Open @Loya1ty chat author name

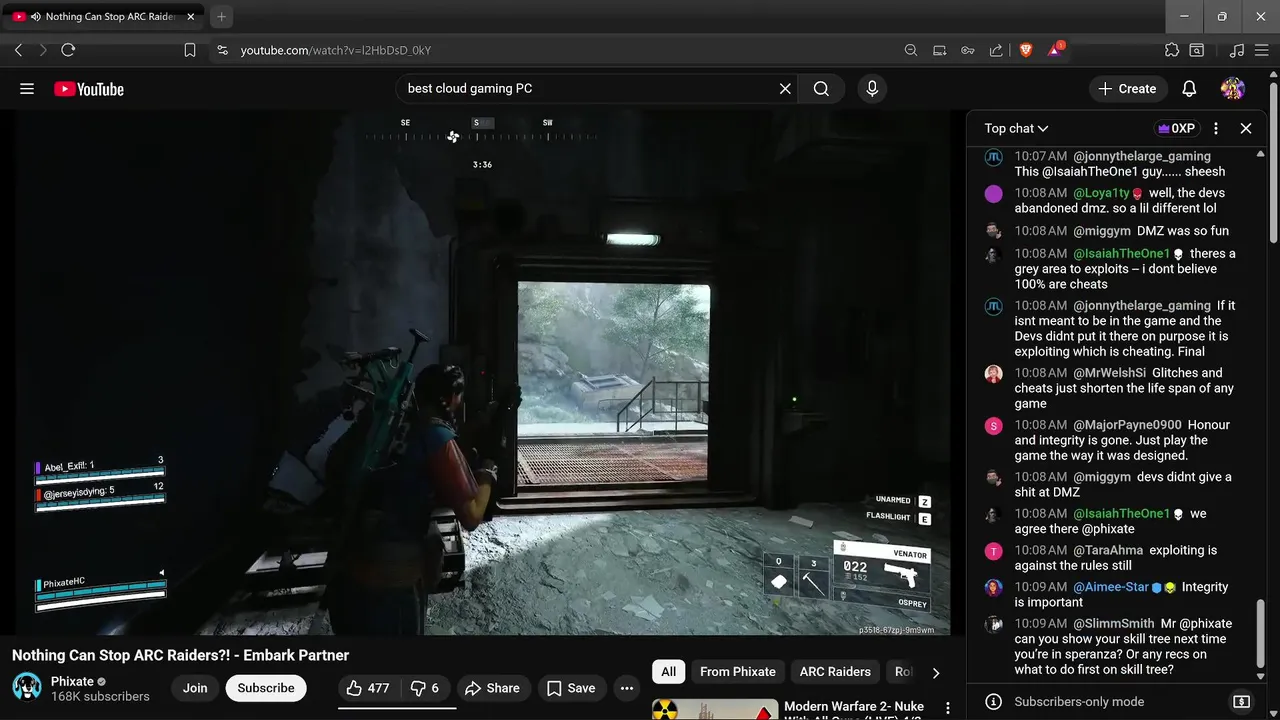point(1101,193)
